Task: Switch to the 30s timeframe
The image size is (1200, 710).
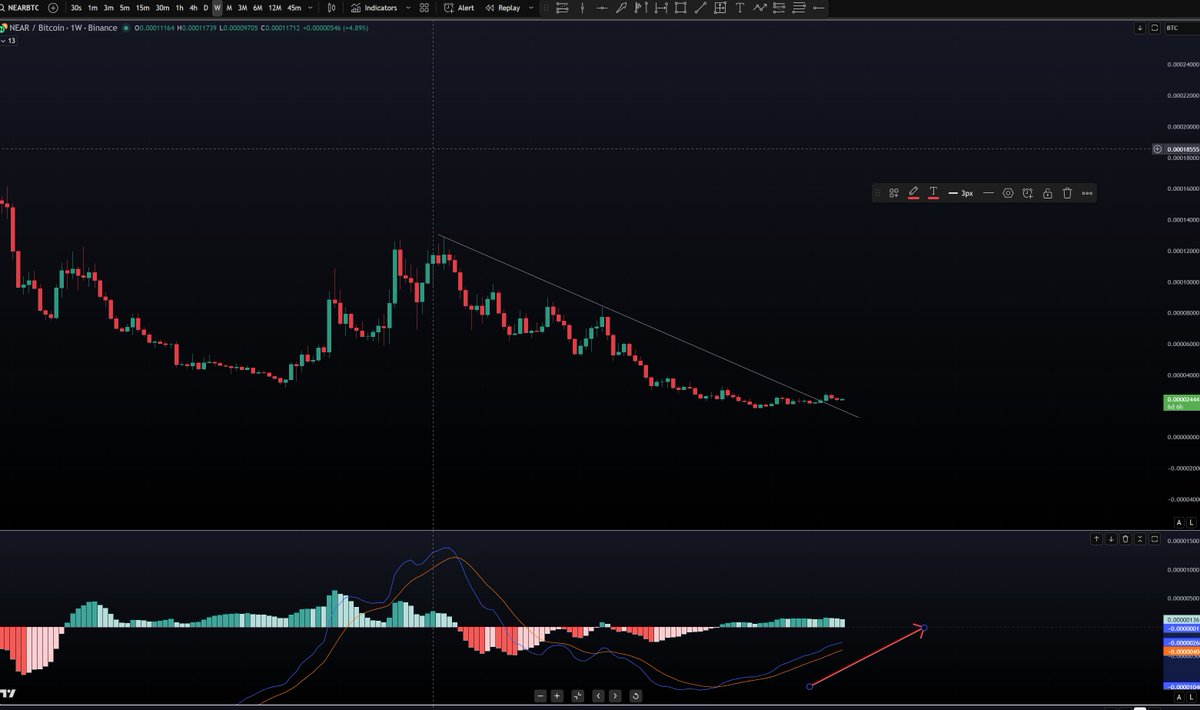Action: pos(76,7)
